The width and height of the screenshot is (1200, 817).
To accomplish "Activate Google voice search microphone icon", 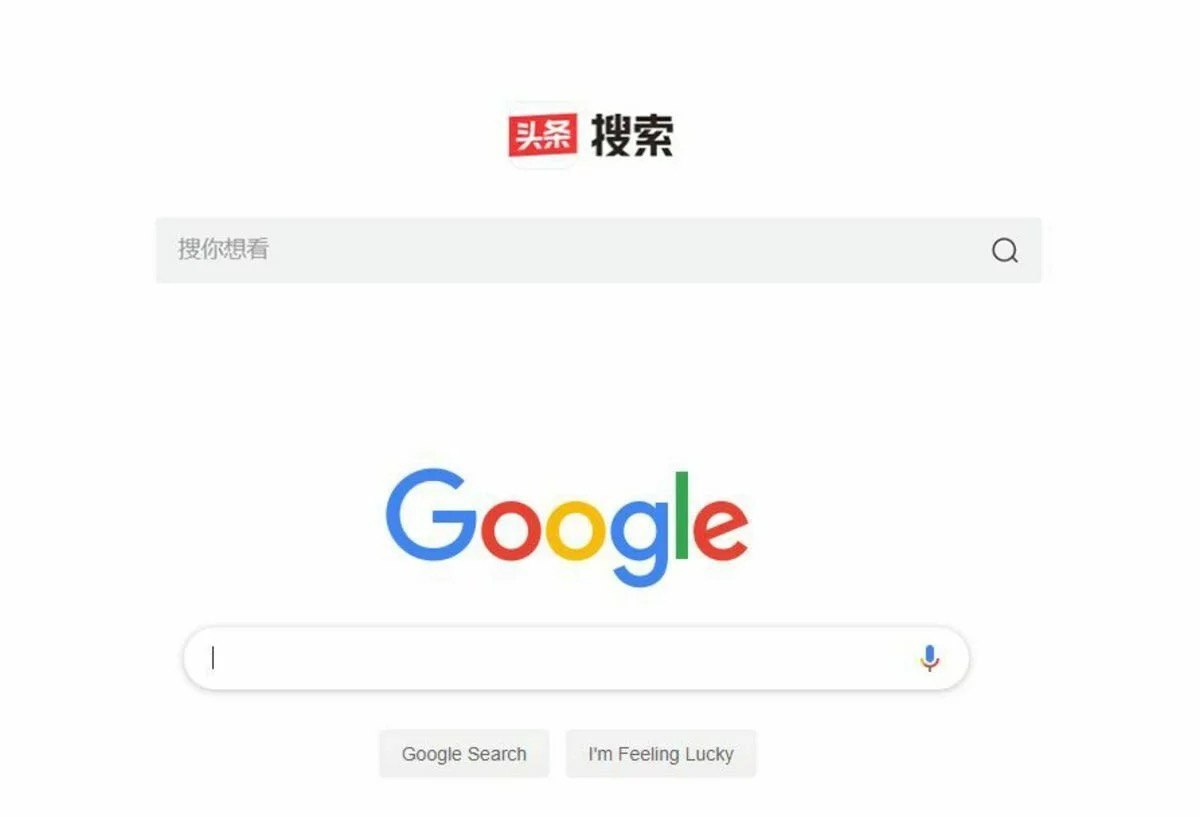I will 930,658.
